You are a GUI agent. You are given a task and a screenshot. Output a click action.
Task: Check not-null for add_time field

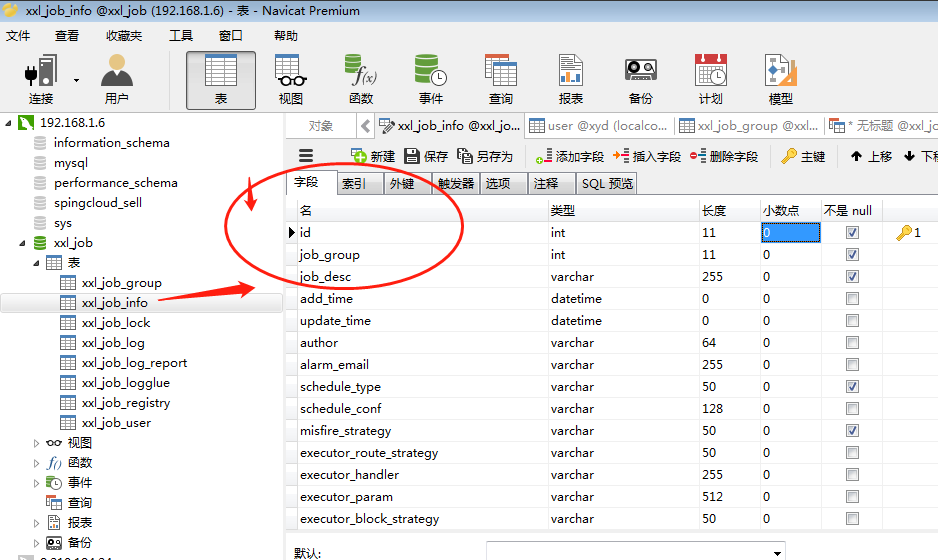(852, 299)
